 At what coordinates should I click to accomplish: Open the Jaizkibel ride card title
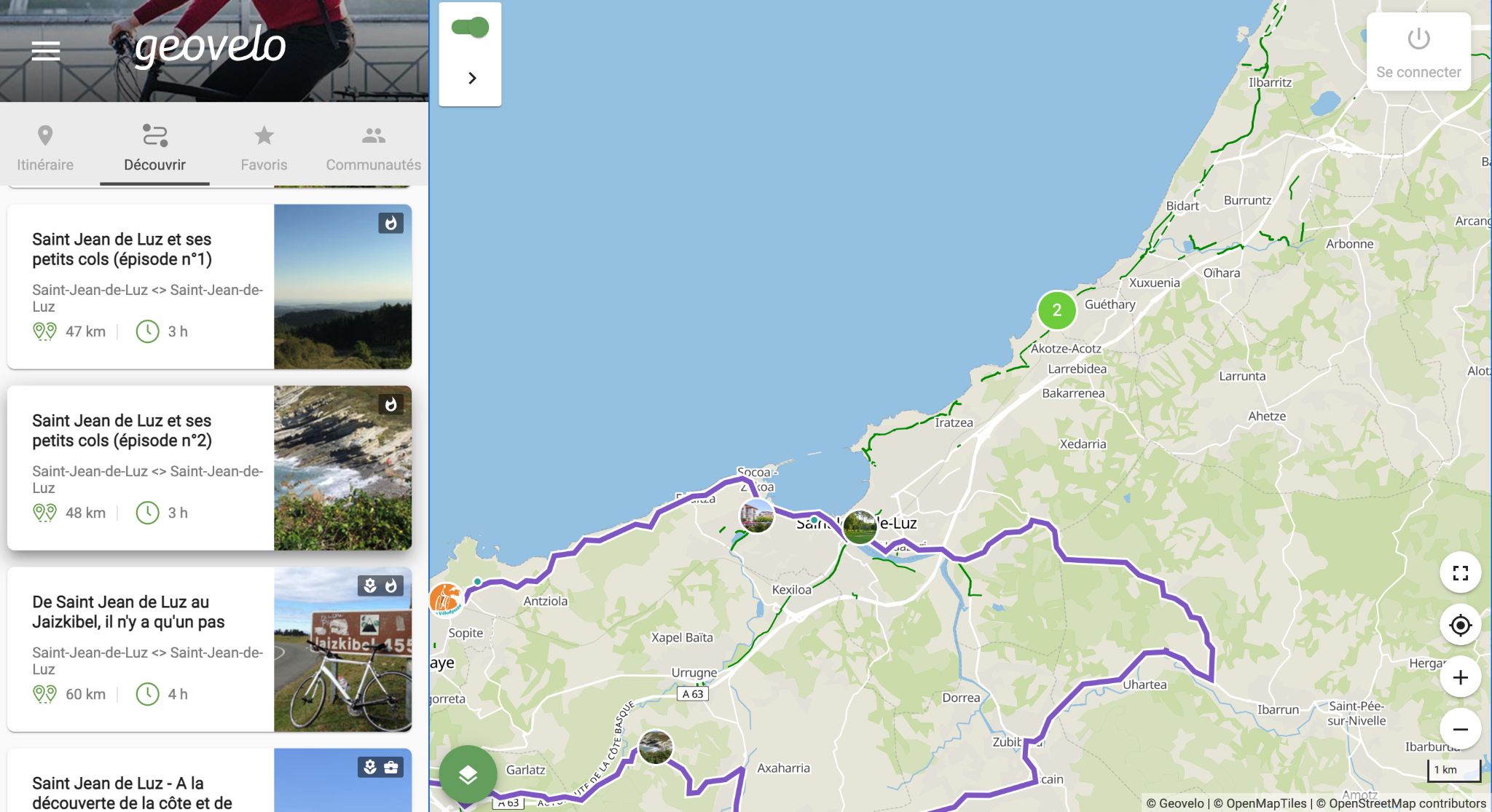[128, 612]
